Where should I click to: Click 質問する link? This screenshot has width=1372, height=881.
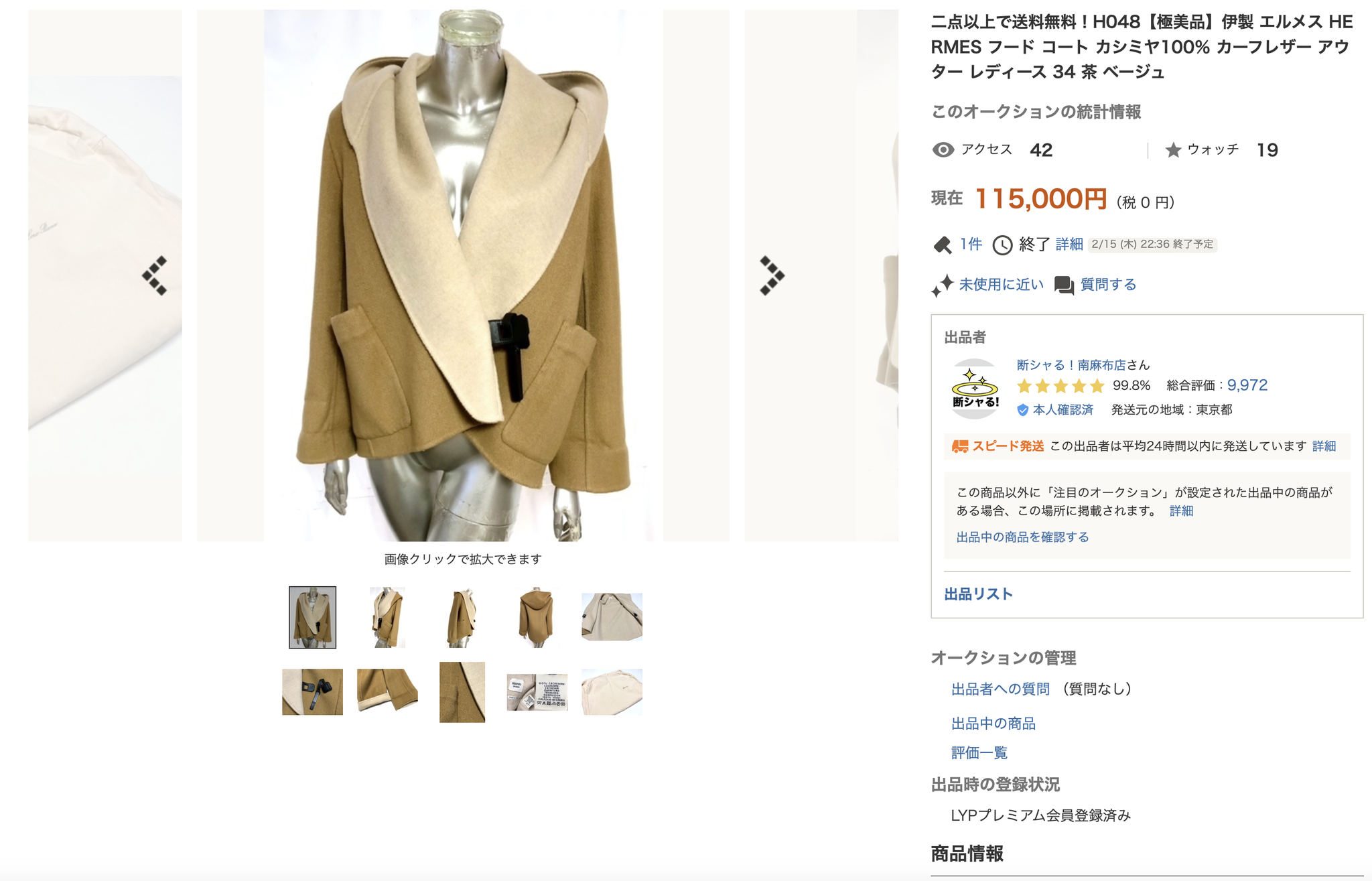(x=1108, y=285)
